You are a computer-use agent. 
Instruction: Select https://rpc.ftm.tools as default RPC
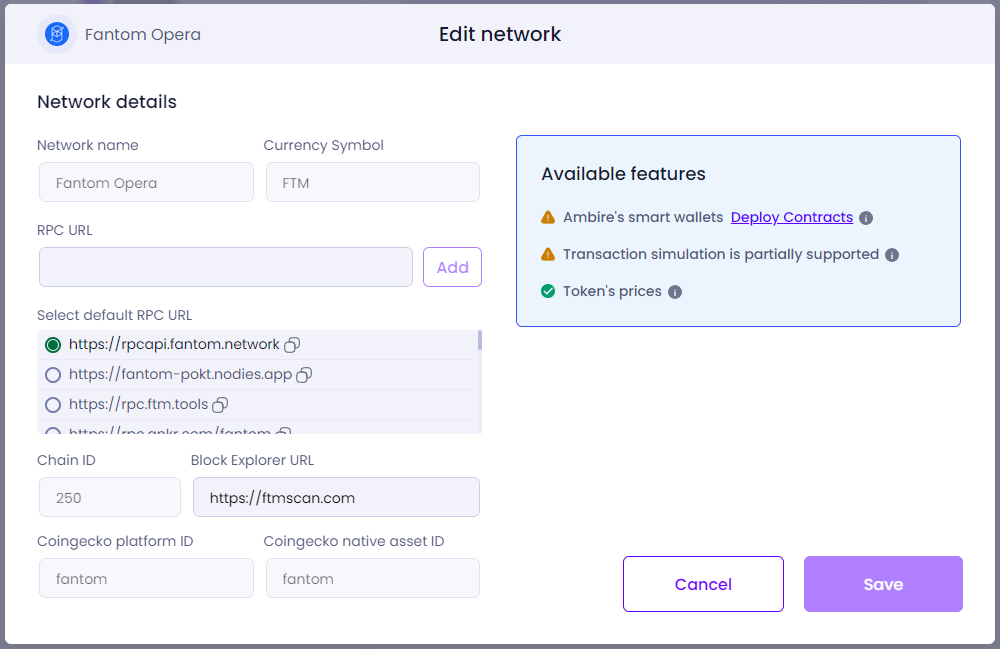click(53, 405)
